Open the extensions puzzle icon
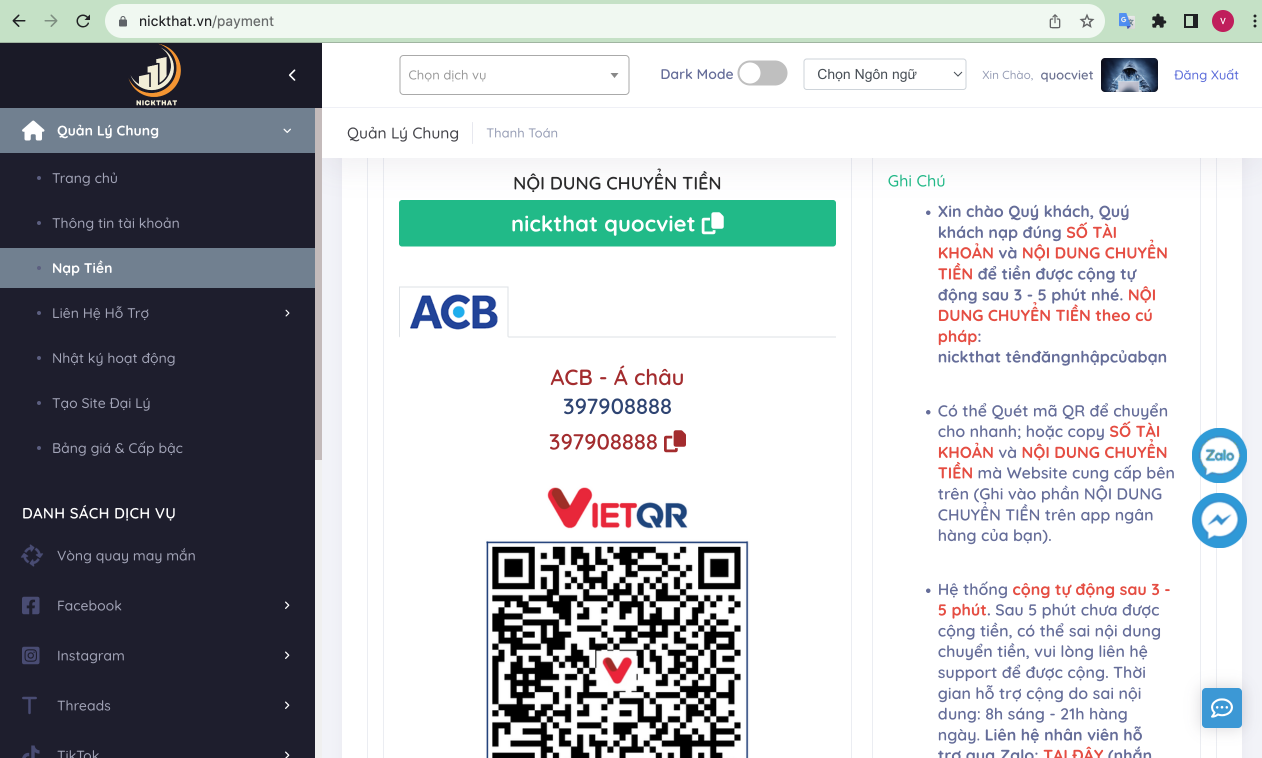The image size is (1262, 758). (1159, 21)
